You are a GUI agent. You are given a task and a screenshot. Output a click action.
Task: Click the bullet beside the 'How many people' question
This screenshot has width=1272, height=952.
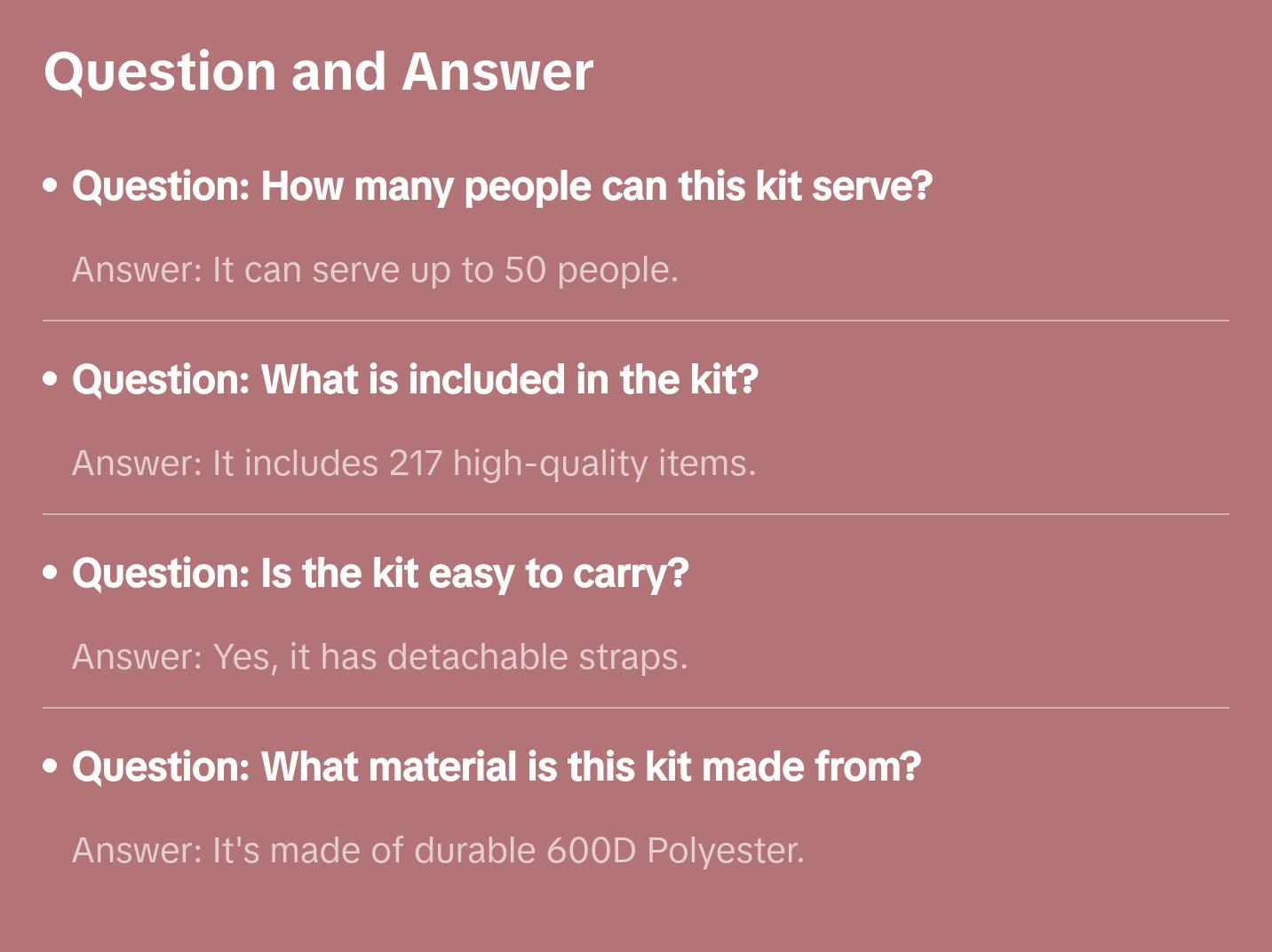(x=51, y=186)
